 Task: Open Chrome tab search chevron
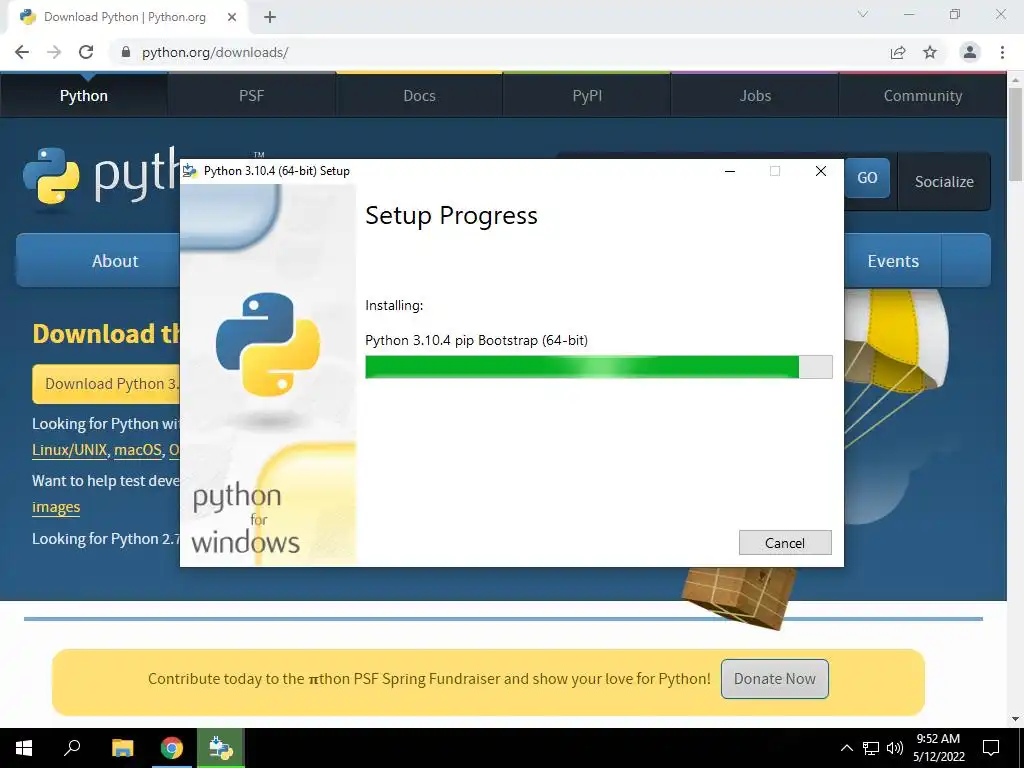(863, 14)
